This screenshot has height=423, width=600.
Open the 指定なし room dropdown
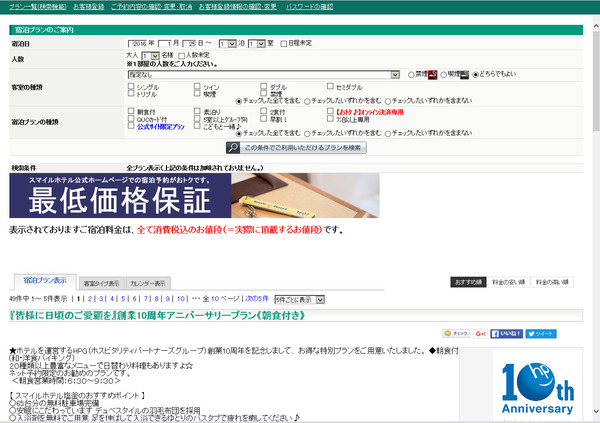click(x=264, y=75)
